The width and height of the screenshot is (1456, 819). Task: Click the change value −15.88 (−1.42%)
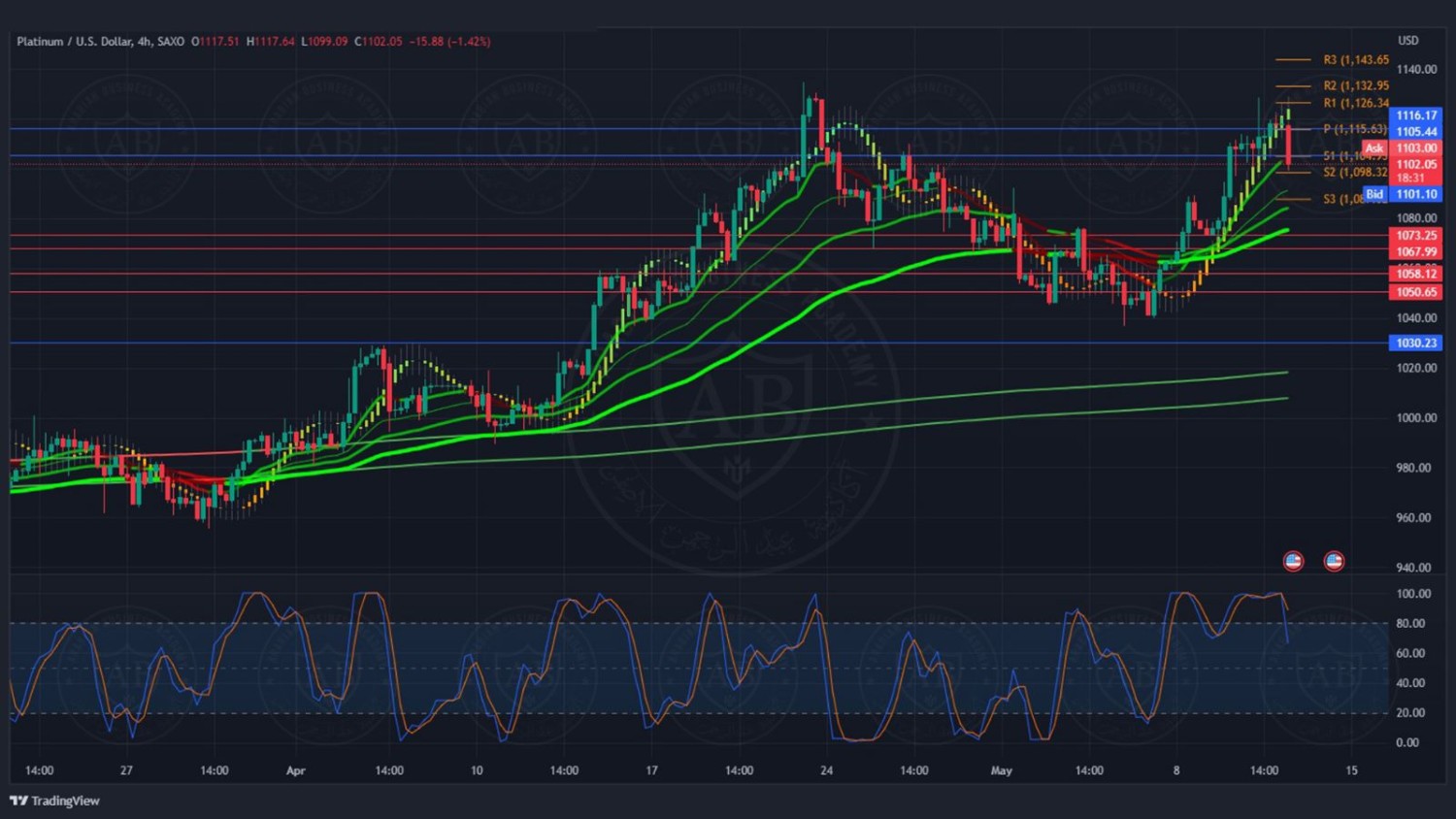[449, 42]
